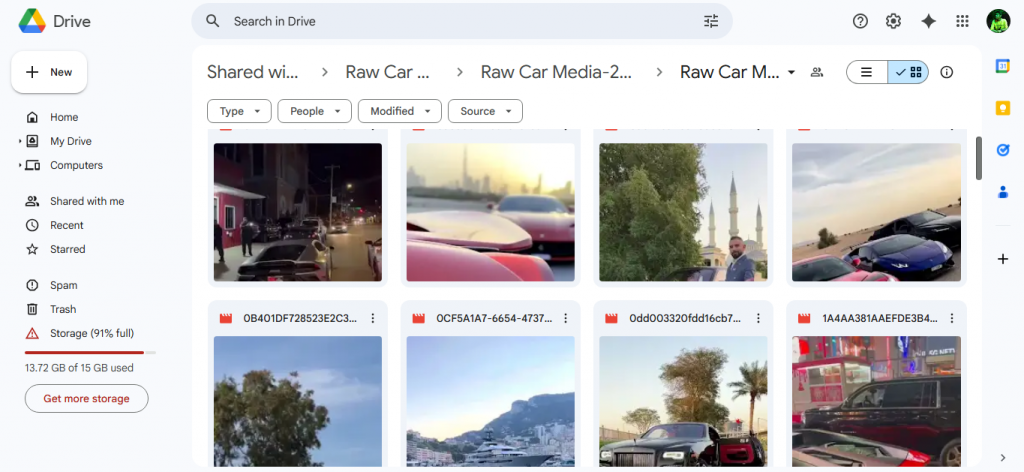View folder details info icon

pos(947,72)
